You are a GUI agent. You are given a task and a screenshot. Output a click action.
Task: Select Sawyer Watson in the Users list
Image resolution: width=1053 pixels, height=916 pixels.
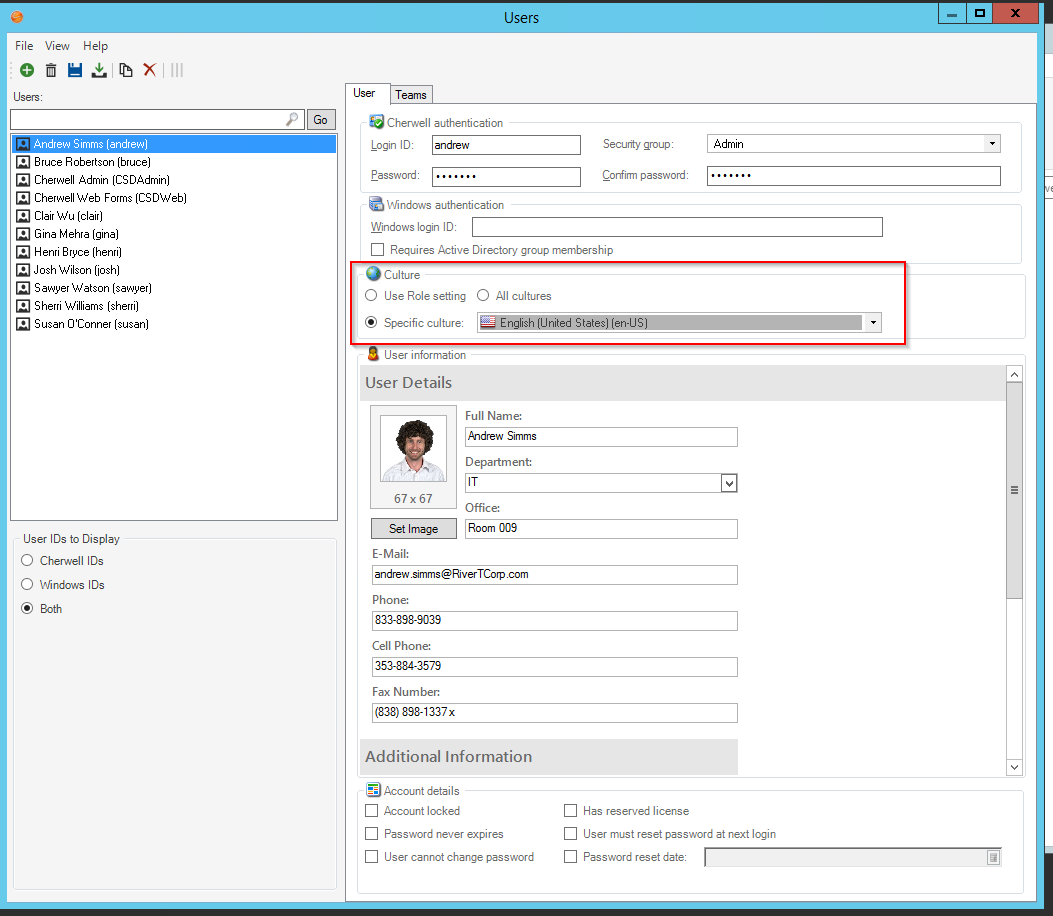tap(90, 287)
